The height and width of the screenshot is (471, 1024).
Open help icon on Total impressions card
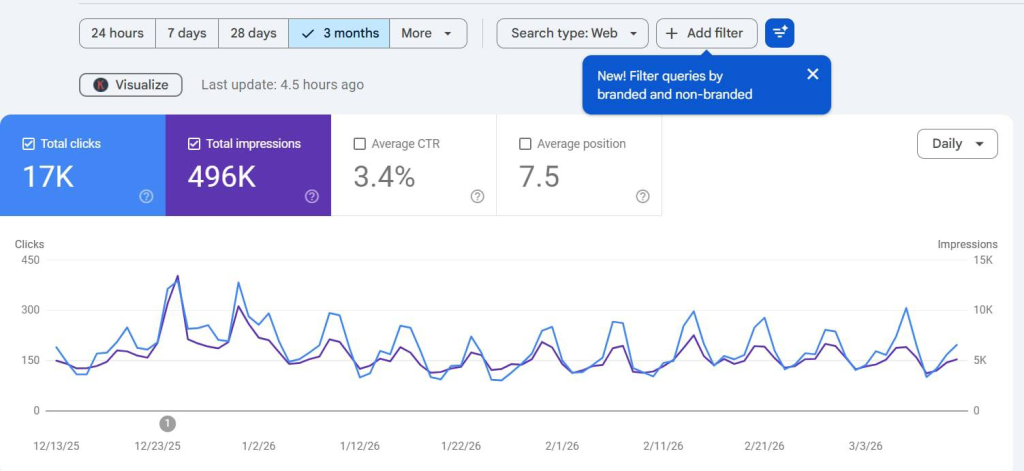pyautogui.click(x=312, y=197)
